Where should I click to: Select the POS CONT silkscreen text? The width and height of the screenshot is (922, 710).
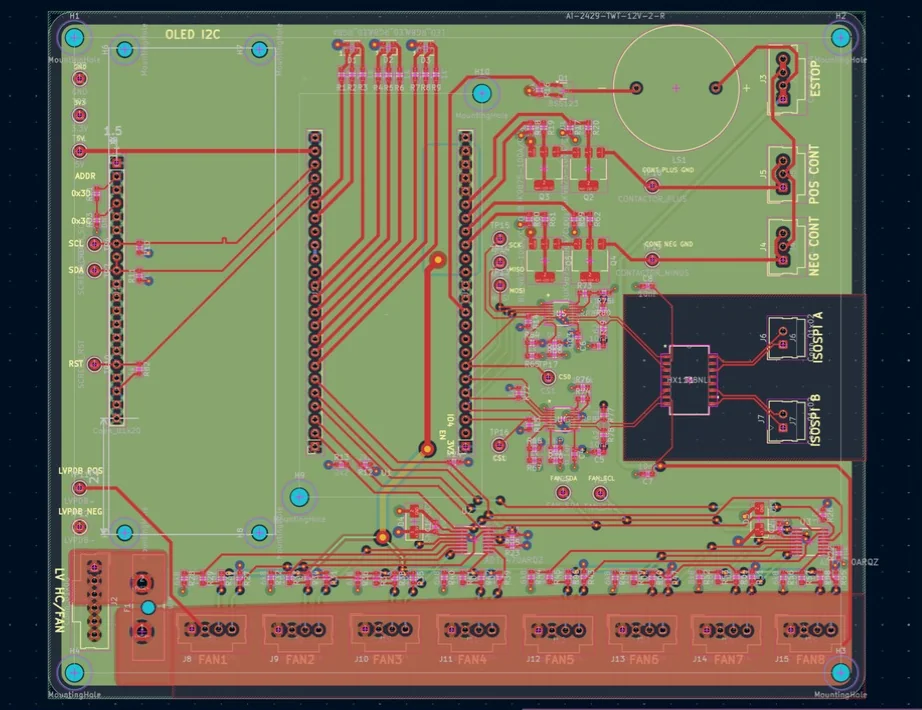click(814, 174)
